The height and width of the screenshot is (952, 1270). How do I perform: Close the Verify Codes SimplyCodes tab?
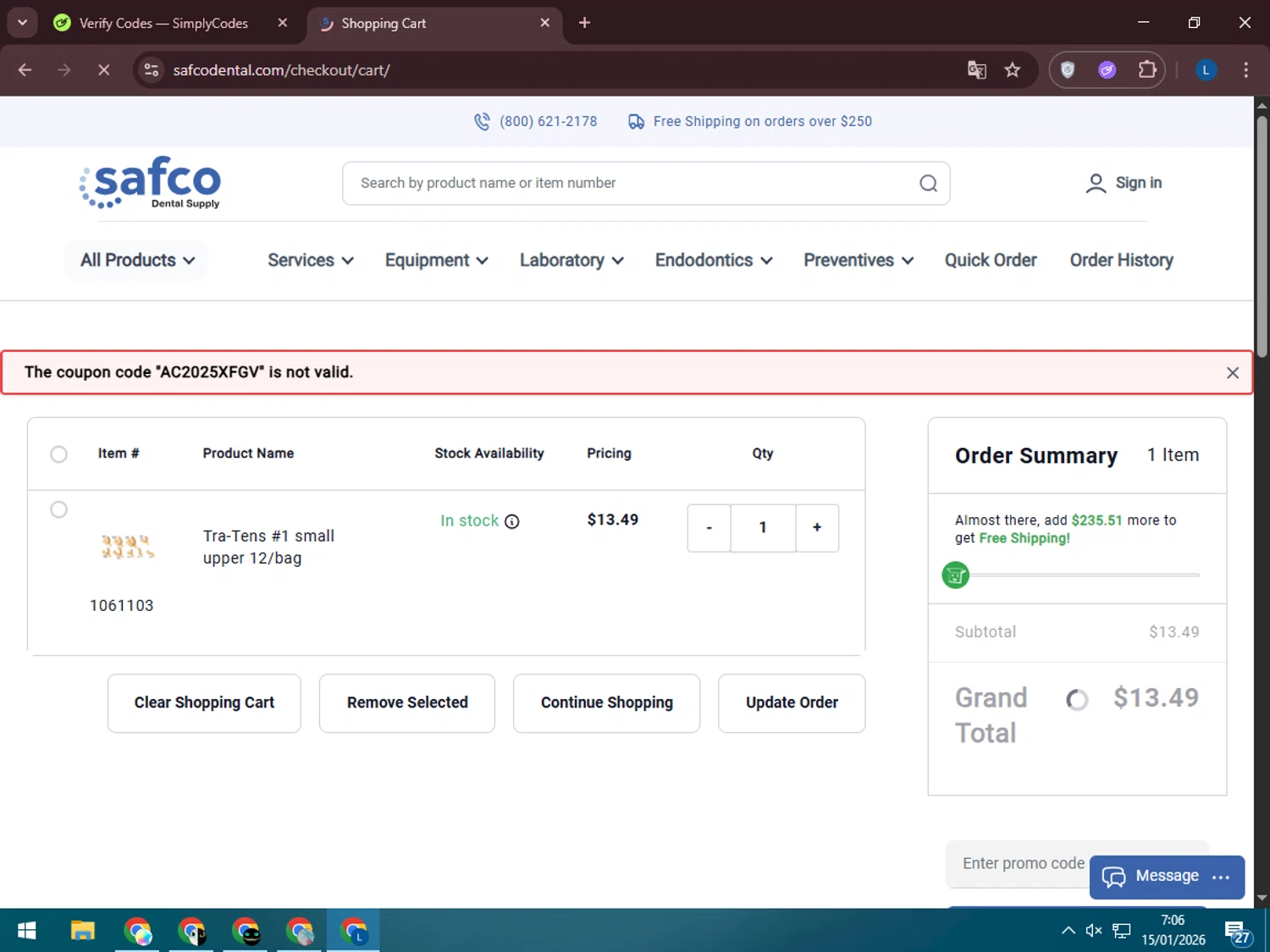(283, 23)
